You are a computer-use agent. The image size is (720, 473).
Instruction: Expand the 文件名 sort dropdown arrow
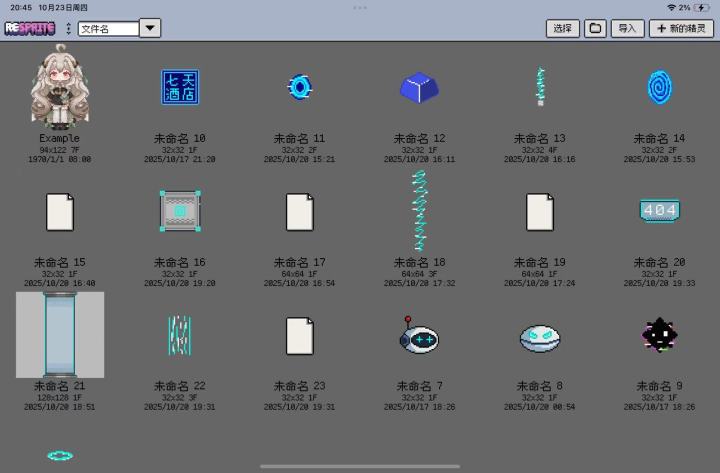pos(150,28)
